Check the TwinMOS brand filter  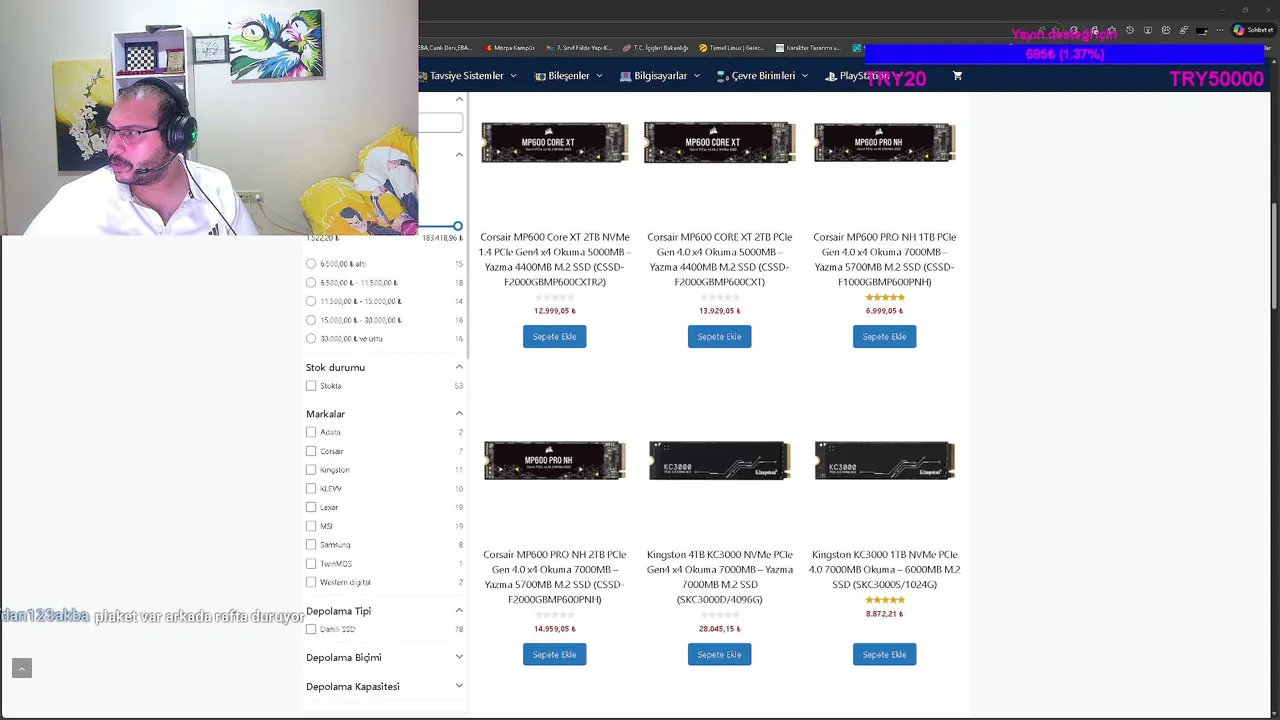tap(311, 563)
